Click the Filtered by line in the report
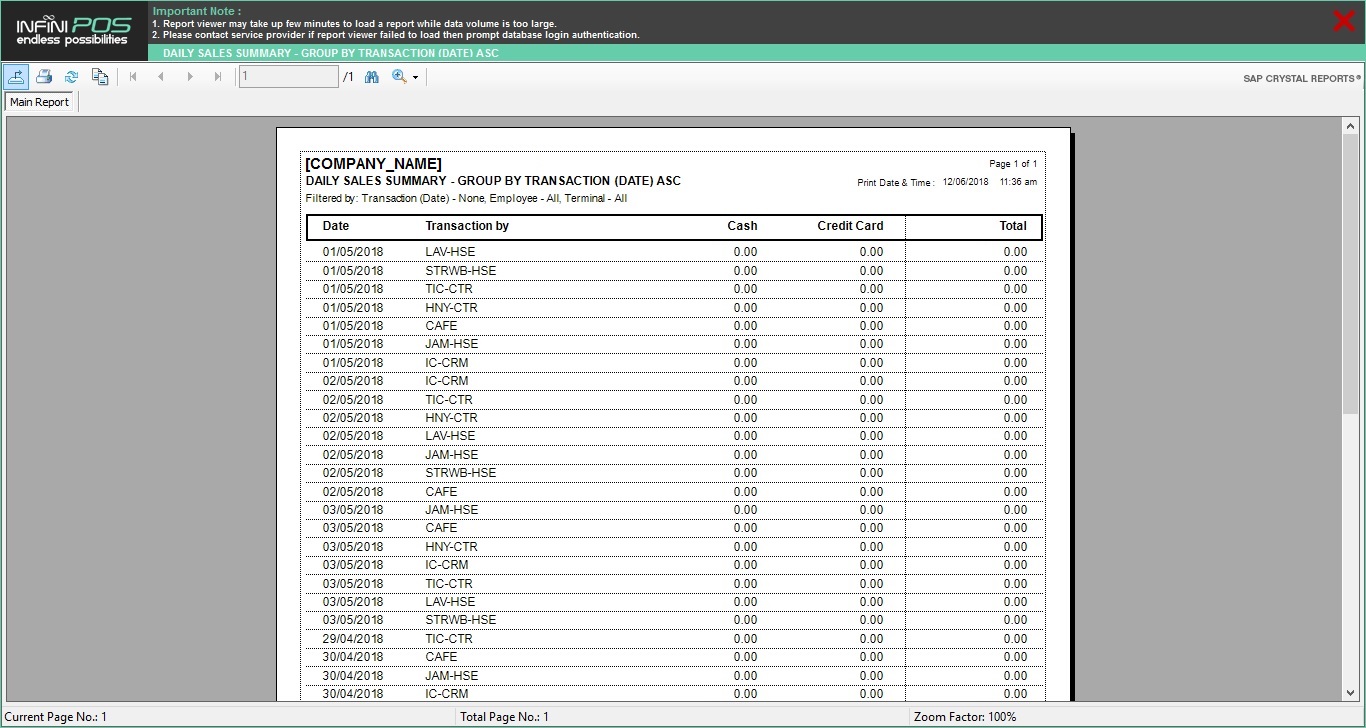 coord(466,199)
